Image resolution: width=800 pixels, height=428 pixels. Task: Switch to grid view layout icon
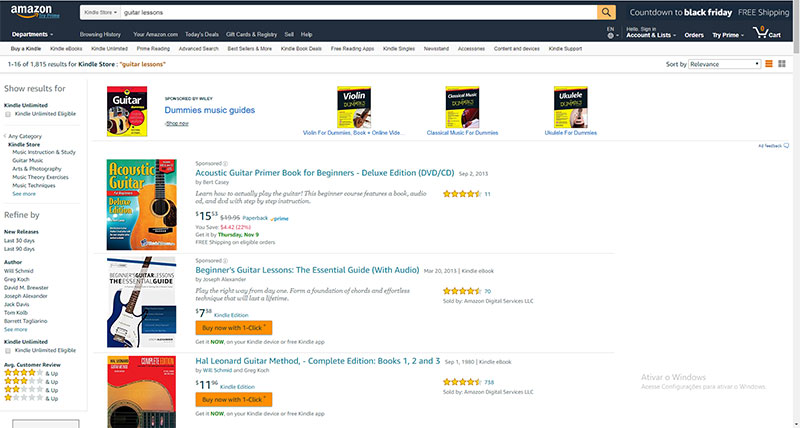pos(782,64)
